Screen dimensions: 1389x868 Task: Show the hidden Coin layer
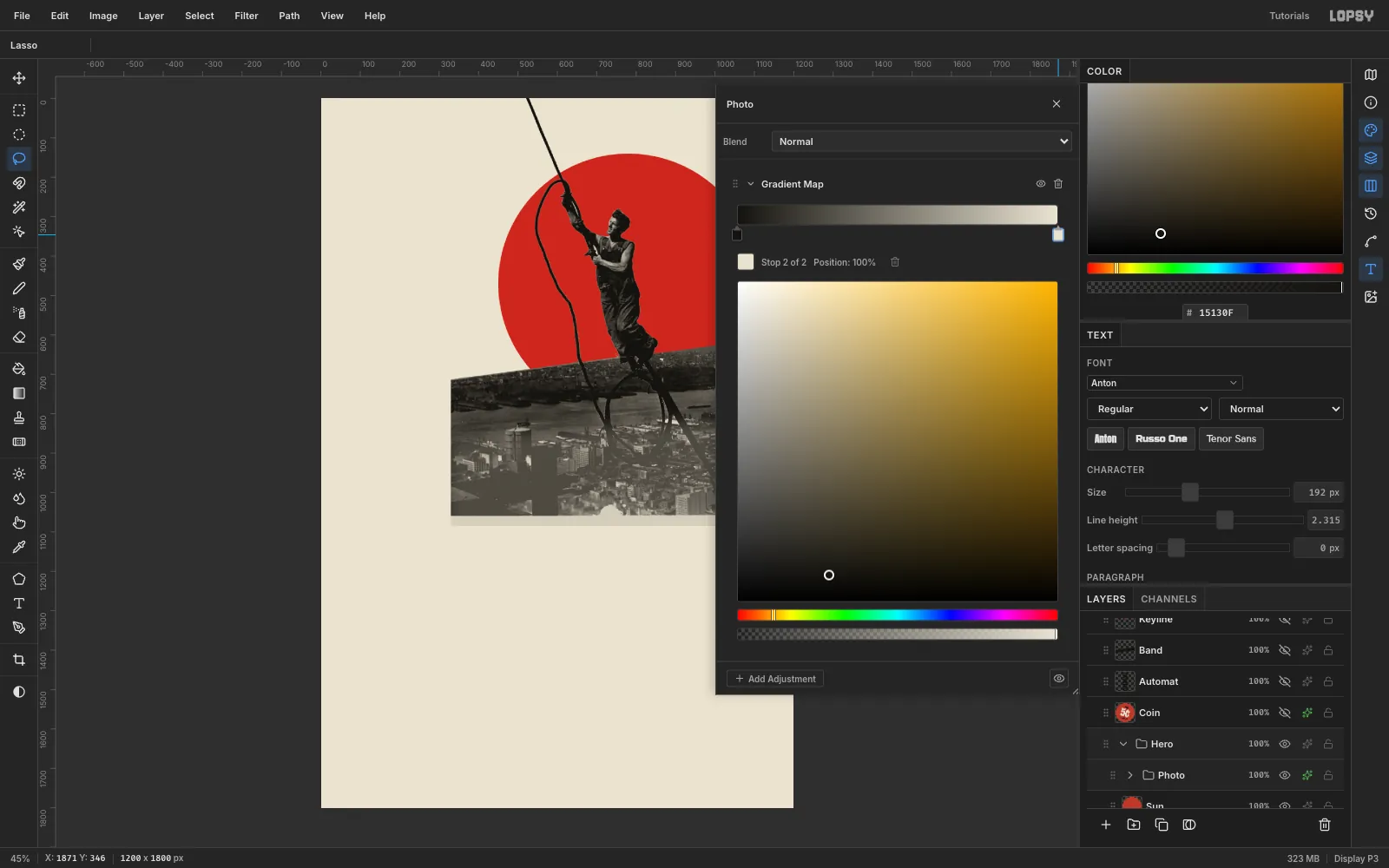[x=1285, y=713]
